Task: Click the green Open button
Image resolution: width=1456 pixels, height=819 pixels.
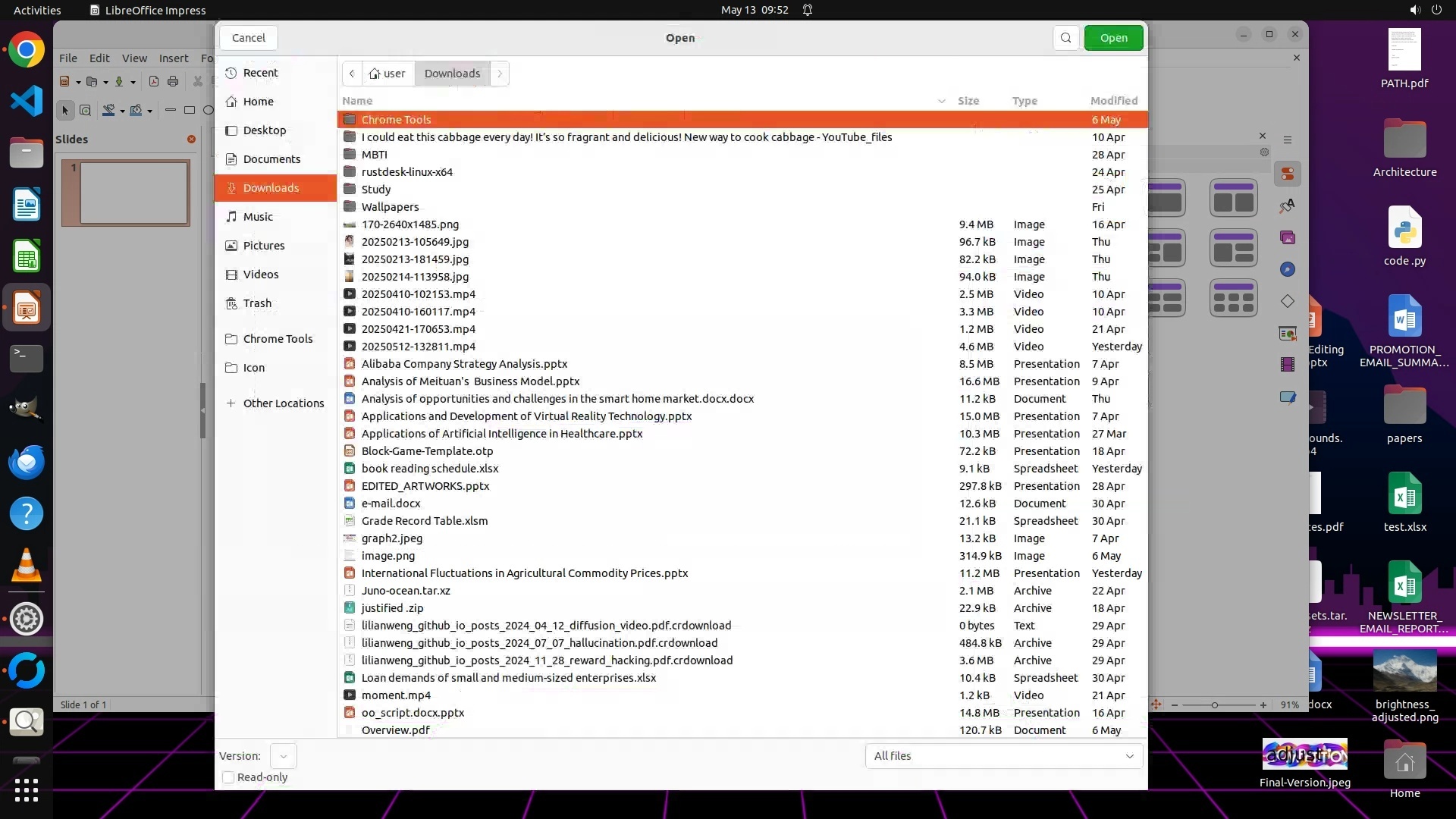Action: pyautogui.click(x=1113, y=38)
